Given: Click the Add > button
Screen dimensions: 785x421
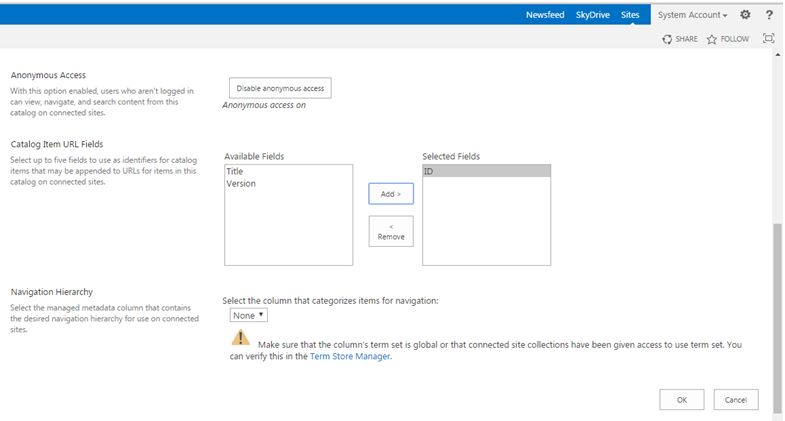Looking at the screenshot, I should tap(391, 193).
